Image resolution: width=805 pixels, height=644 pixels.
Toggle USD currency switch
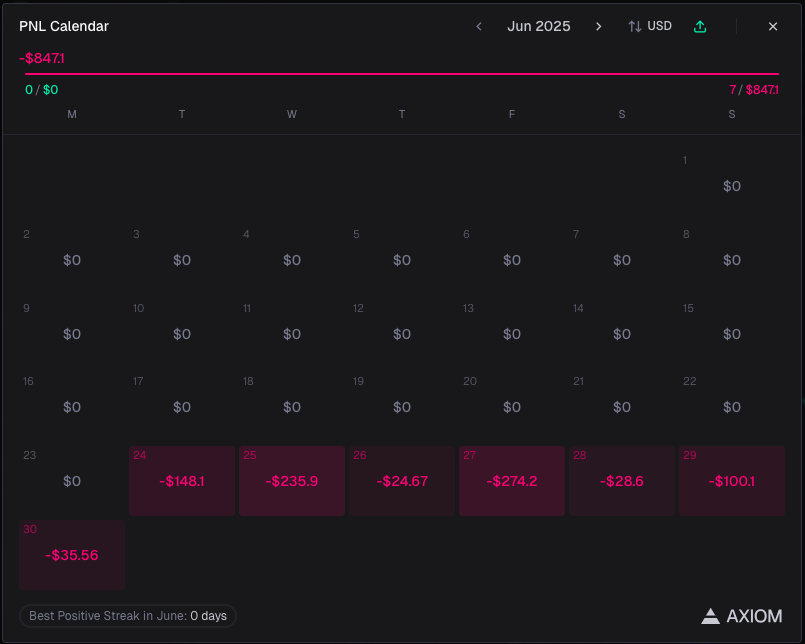click(650, 26)
